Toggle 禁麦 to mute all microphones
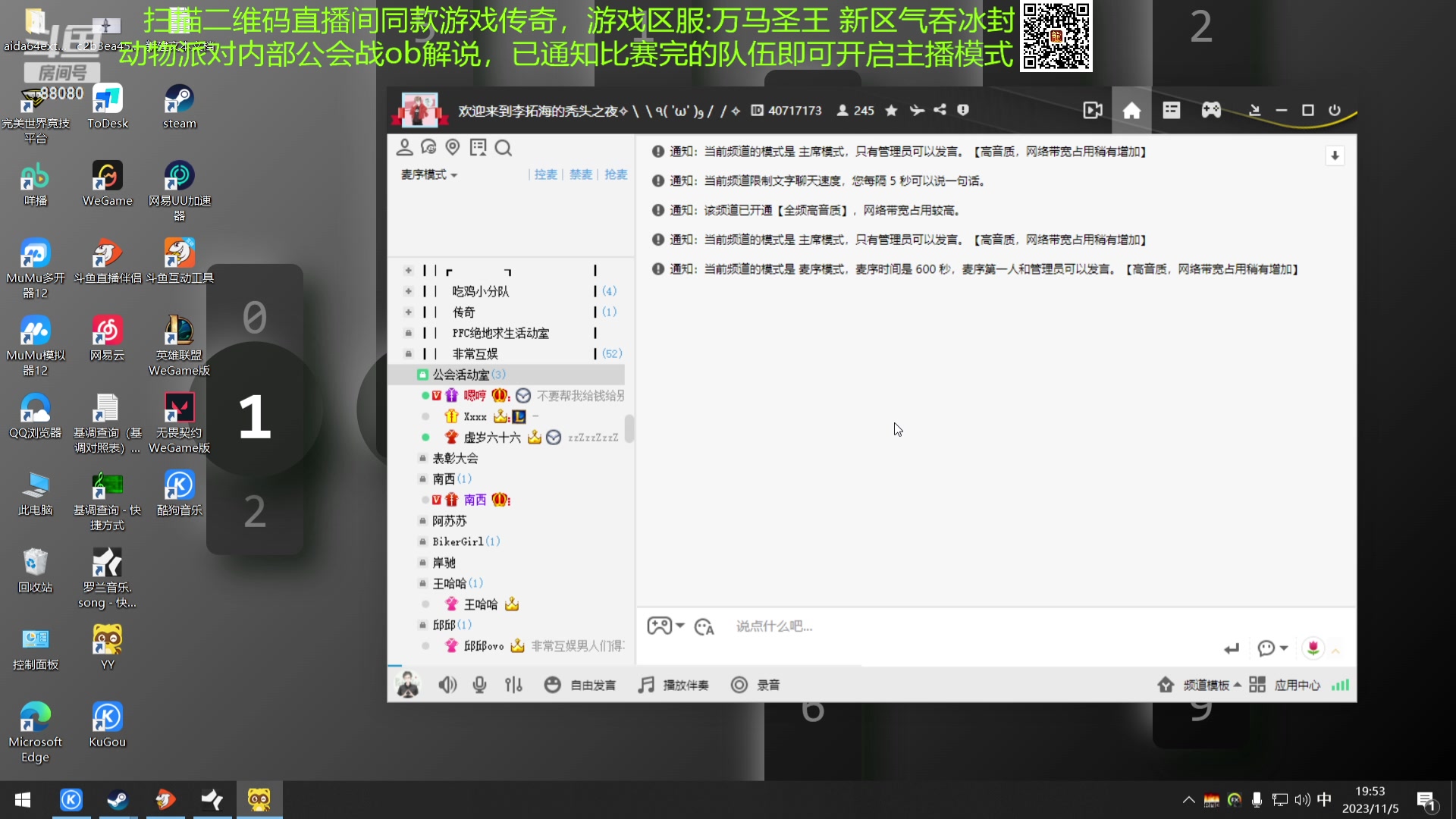1456x819 pixels. click(580, 174)
